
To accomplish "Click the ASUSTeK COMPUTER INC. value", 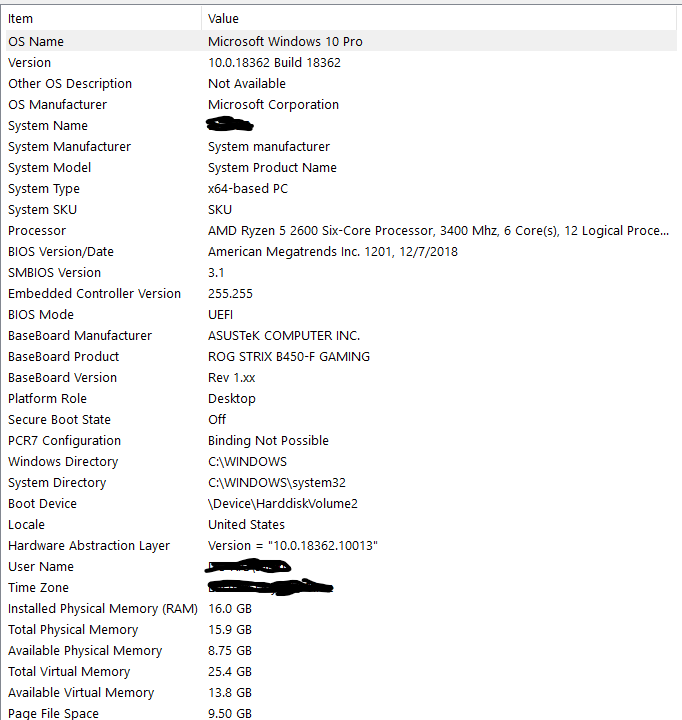I will tap(284, 336).
